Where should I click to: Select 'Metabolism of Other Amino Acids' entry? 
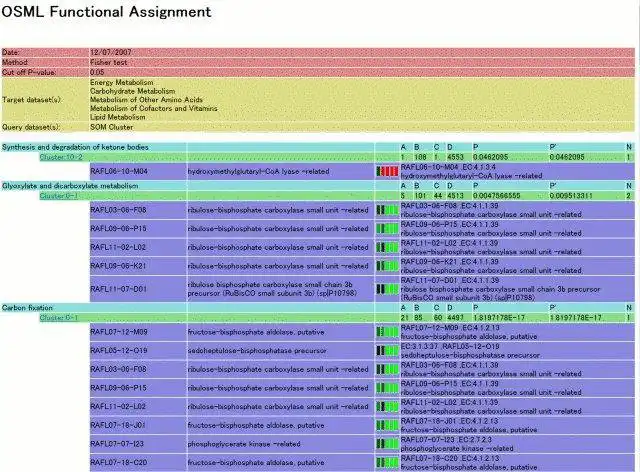click(146, 100)
